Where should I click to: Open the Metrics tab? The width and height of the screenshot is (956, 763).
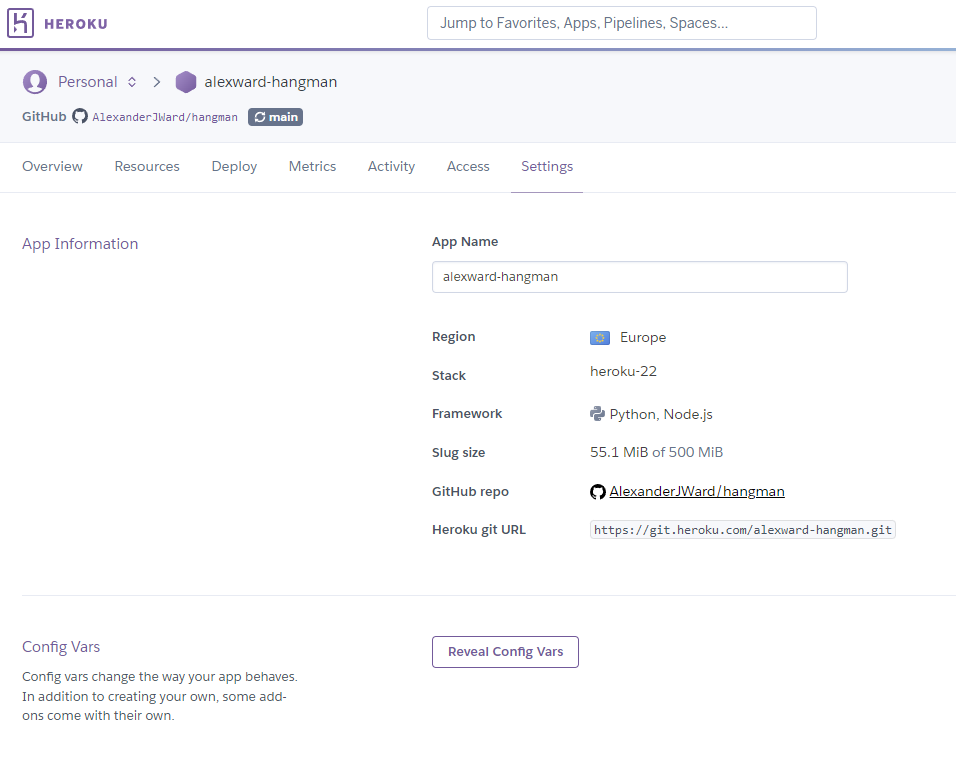click(312, 167)
